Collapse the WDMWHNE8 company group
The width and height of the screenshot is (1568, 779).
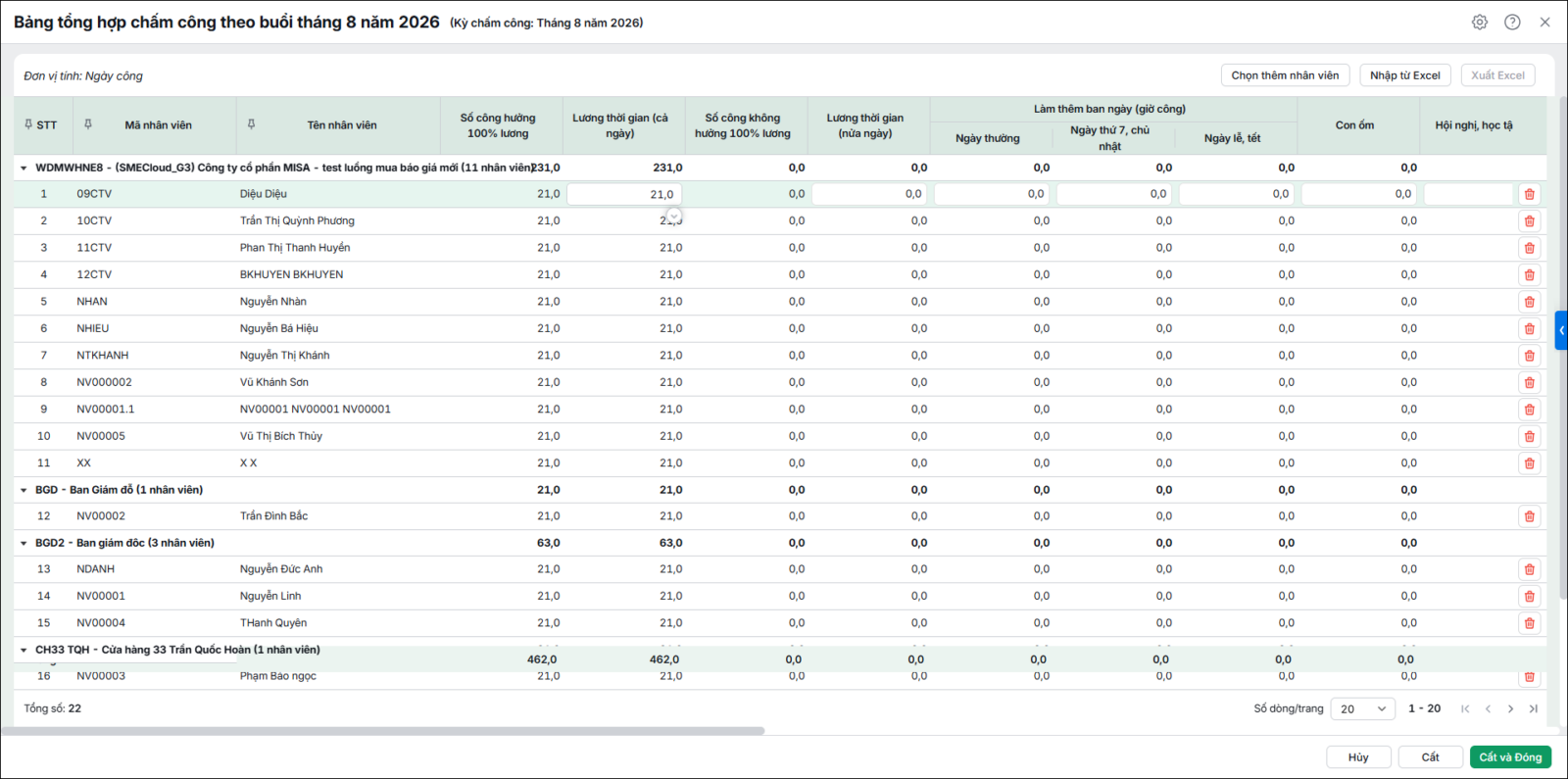pos(24,168)
